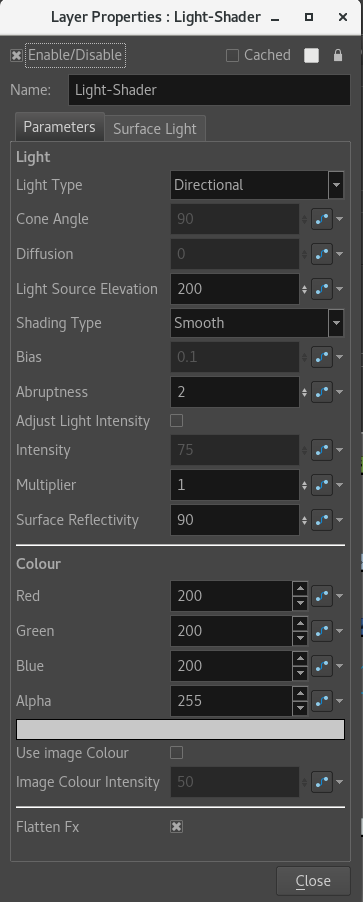The width and height of the screenshot is (363, 902).
Task: Click the grey colour preview swatch bar
Action: click(x=180, y=729)
